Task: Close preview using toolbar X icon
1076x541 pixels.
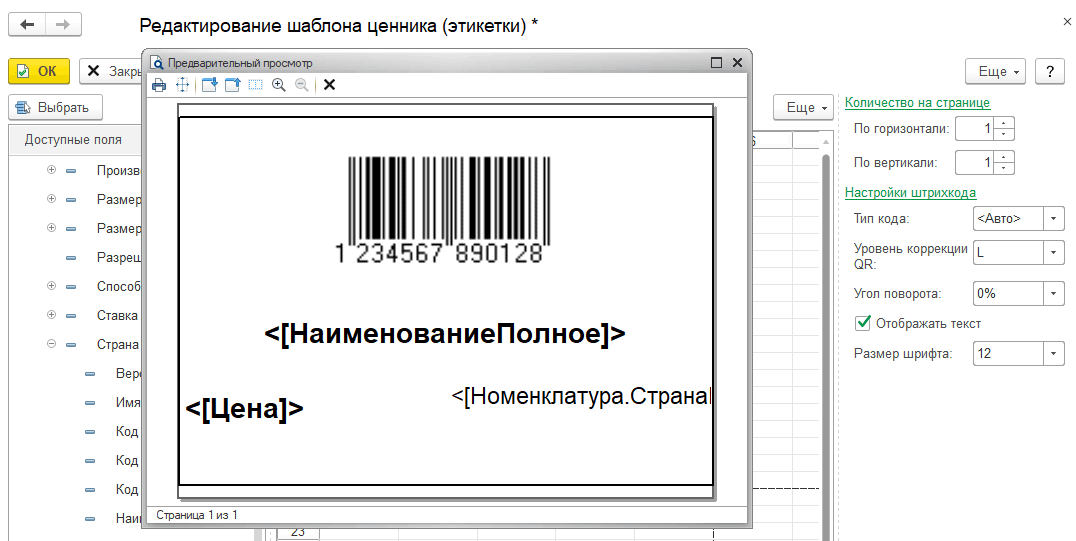Action: tap(329, 85)
